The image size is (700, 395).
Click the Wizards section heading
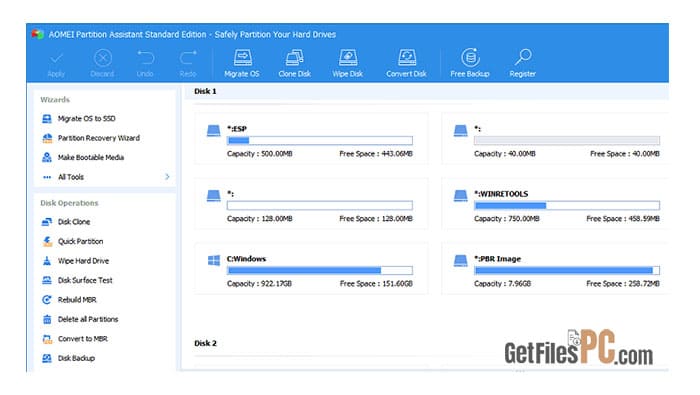coord(55,100)
